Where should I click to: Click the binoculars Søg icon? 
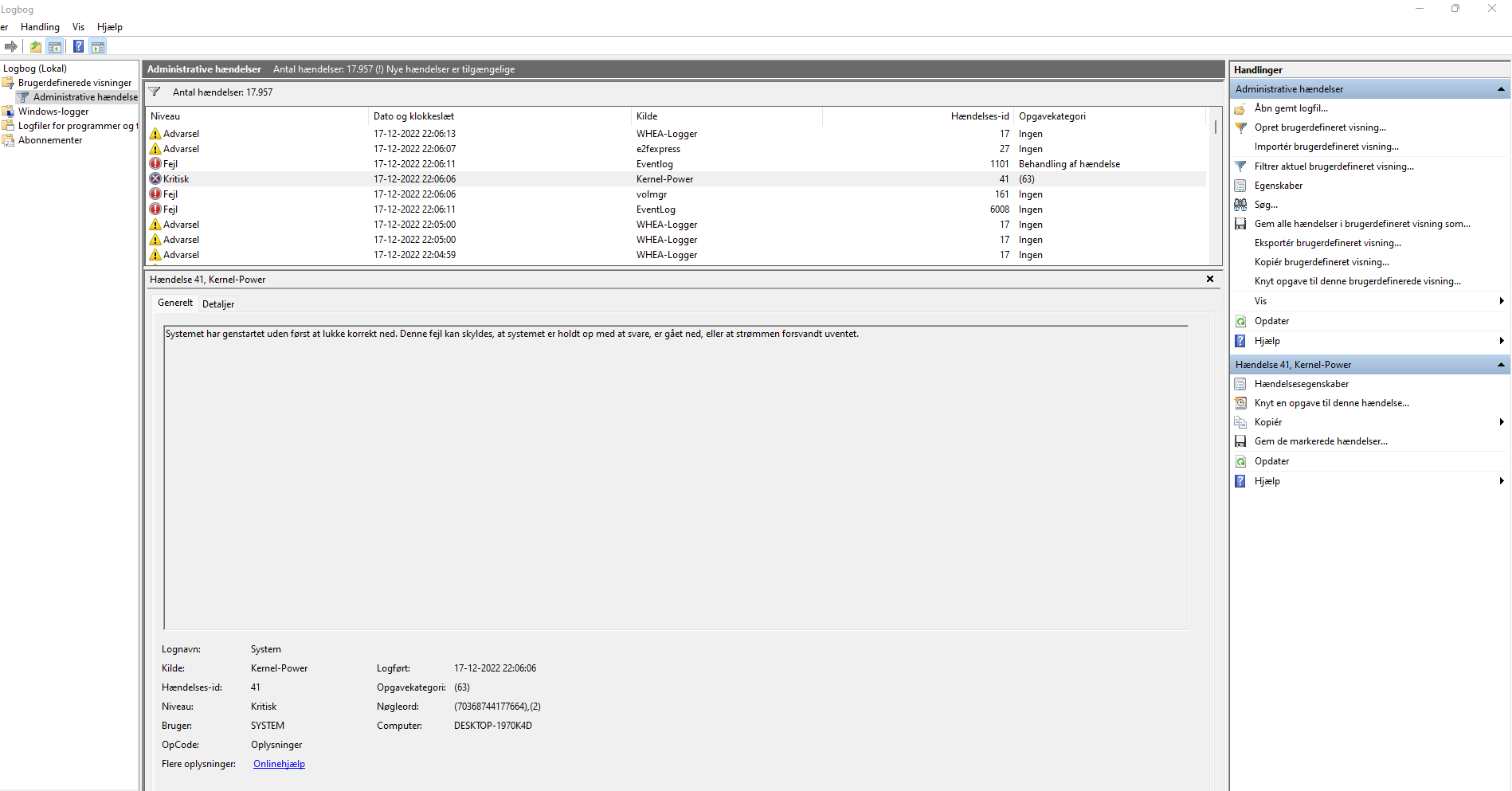1240,205
